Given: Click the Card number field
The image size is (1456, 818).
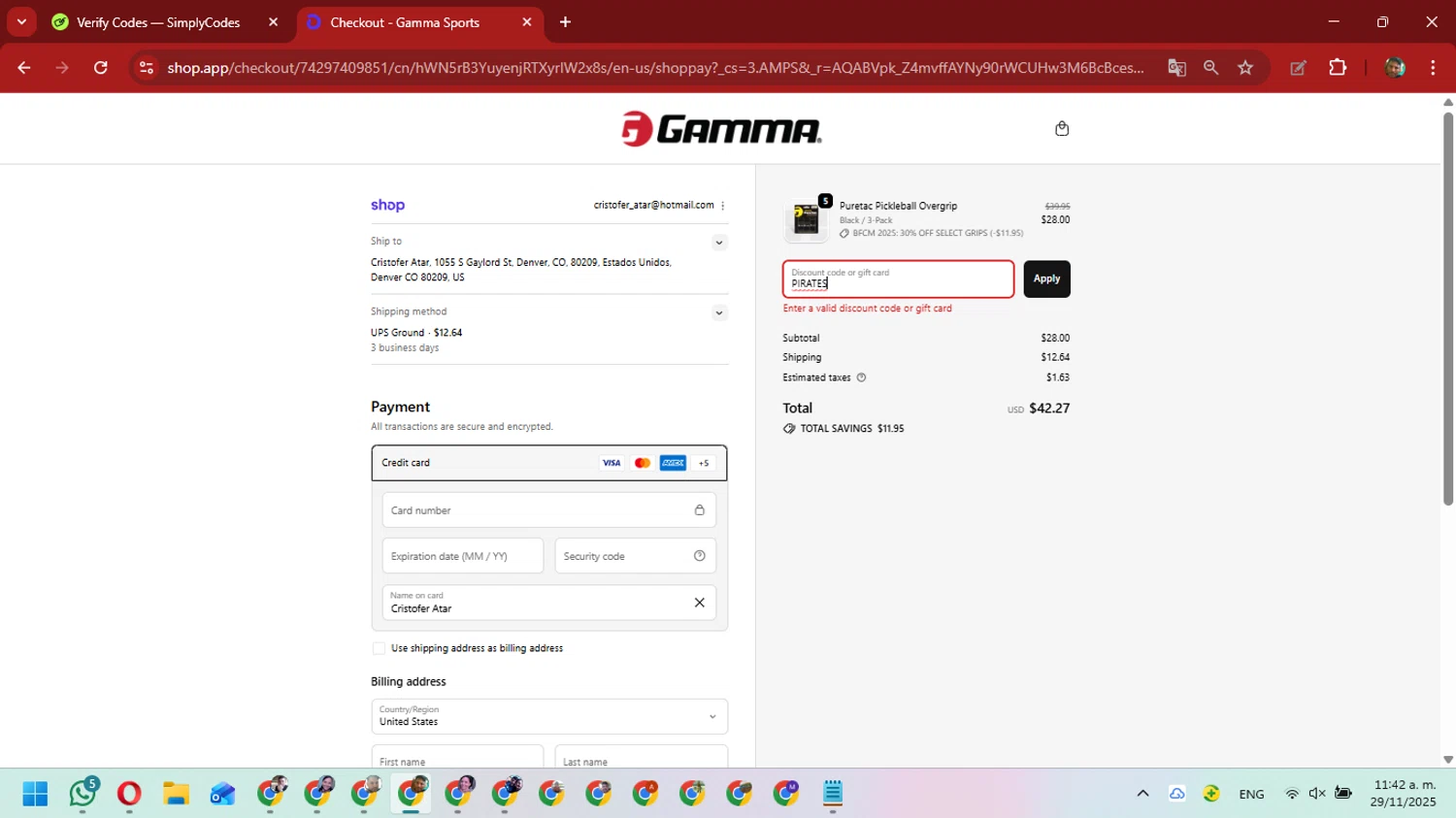Looking at the screenshot, I should (549, 510).
